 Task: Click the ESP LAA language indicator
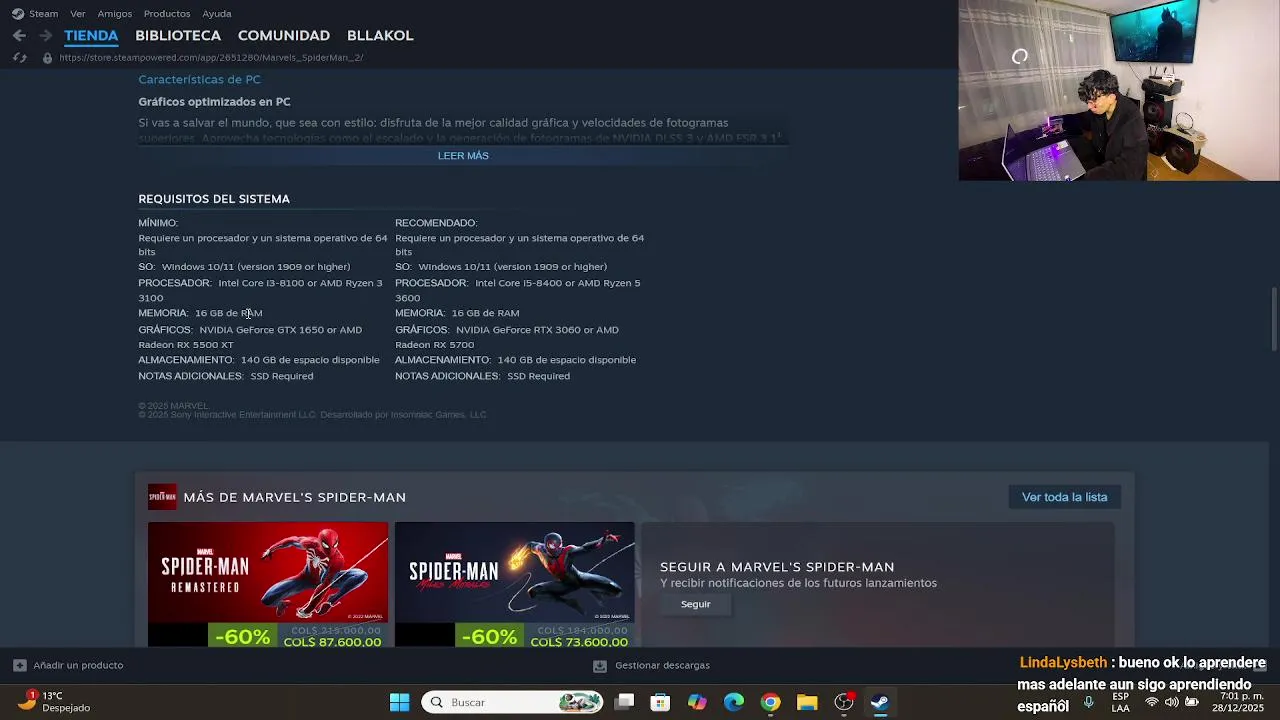[x=1121, y=702]
